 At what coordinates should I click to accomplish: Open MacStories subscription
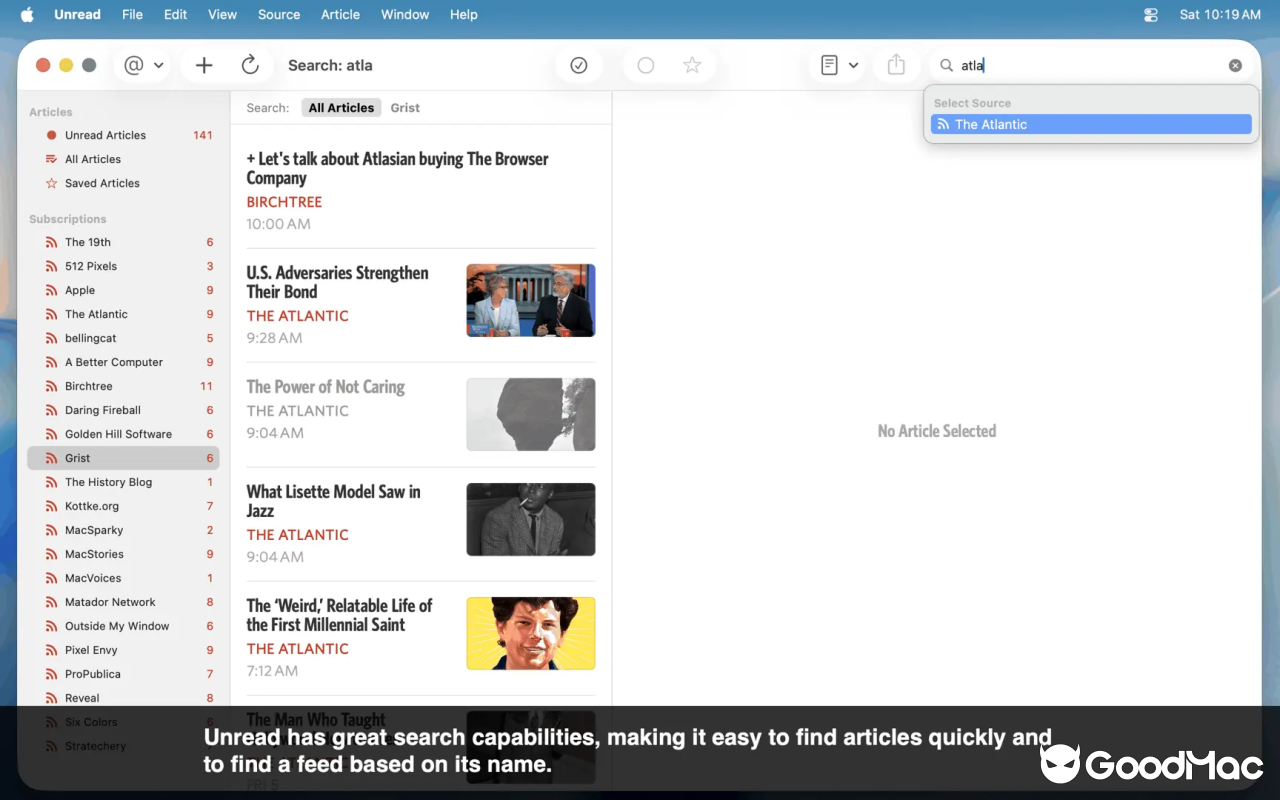[123, 554]
